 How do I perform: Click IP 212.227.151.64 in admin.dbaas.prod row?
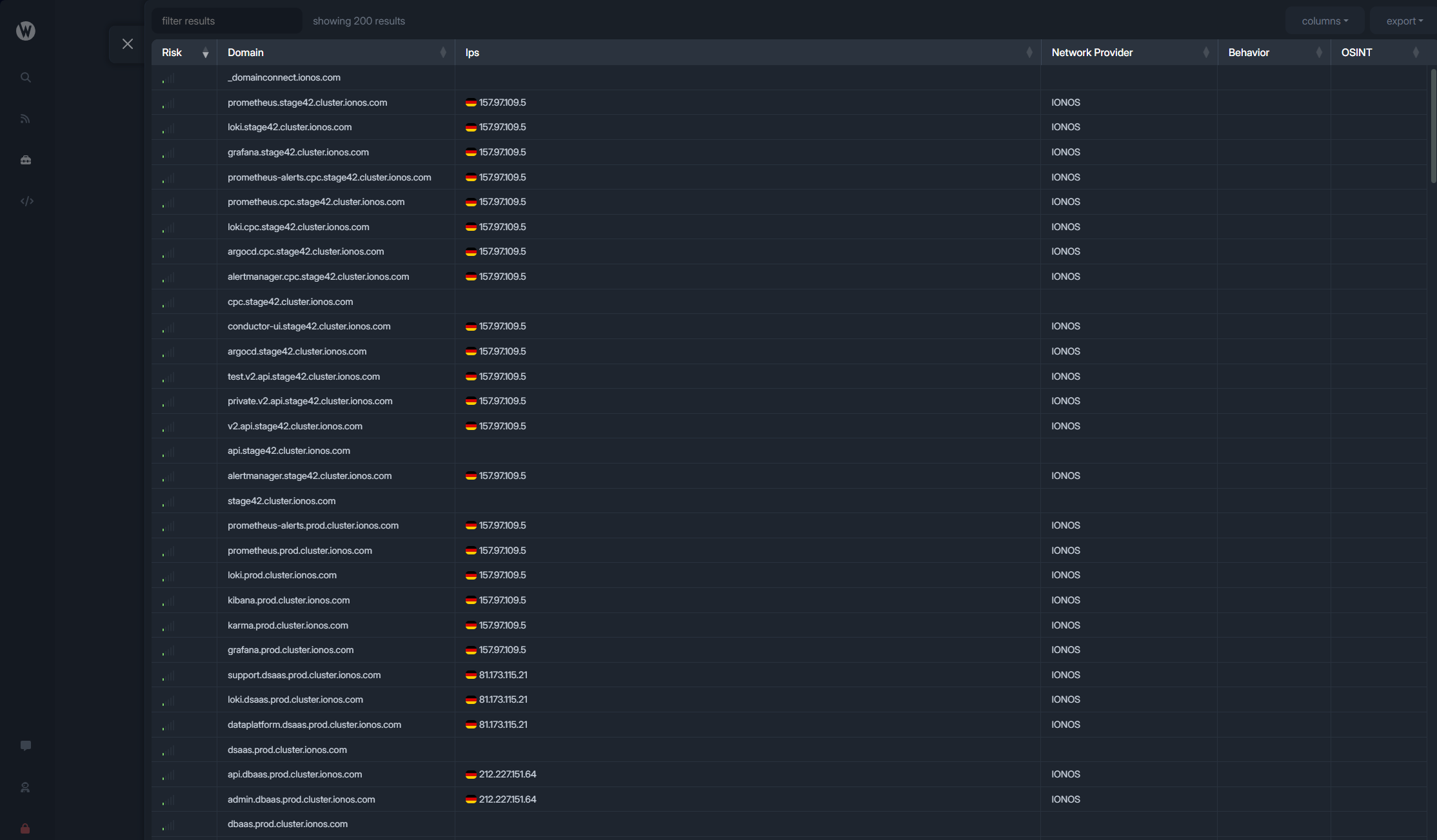point(508,799)
